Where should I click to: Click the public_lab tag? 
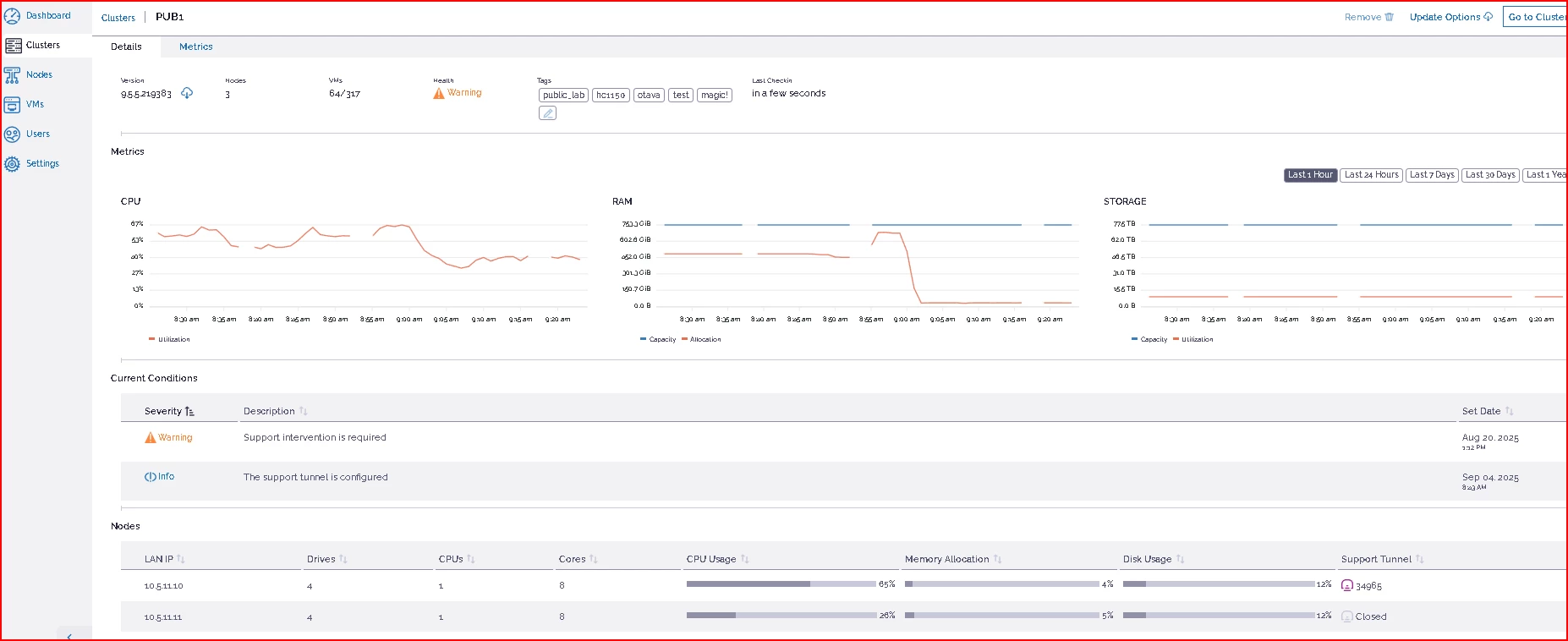pyautogui.click(x=563, y=95)
